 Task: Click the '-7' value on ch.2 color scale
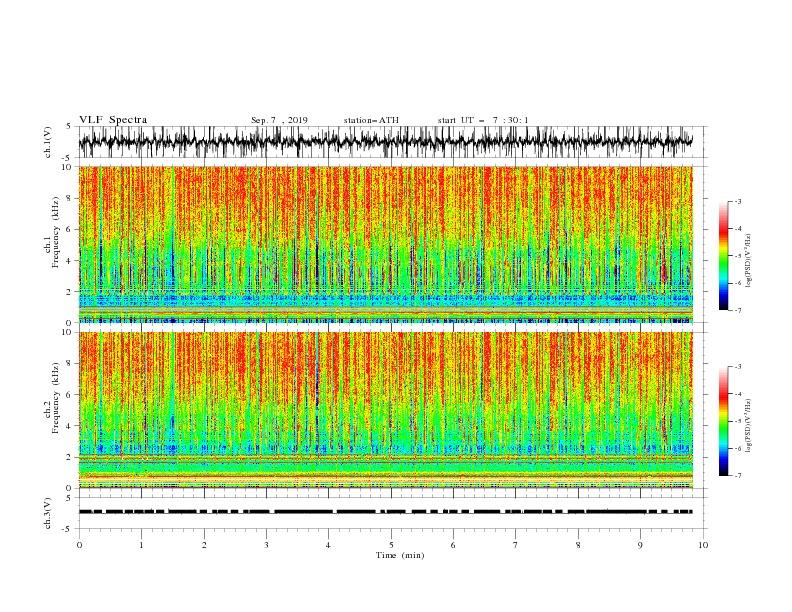[x=737, y=476]
